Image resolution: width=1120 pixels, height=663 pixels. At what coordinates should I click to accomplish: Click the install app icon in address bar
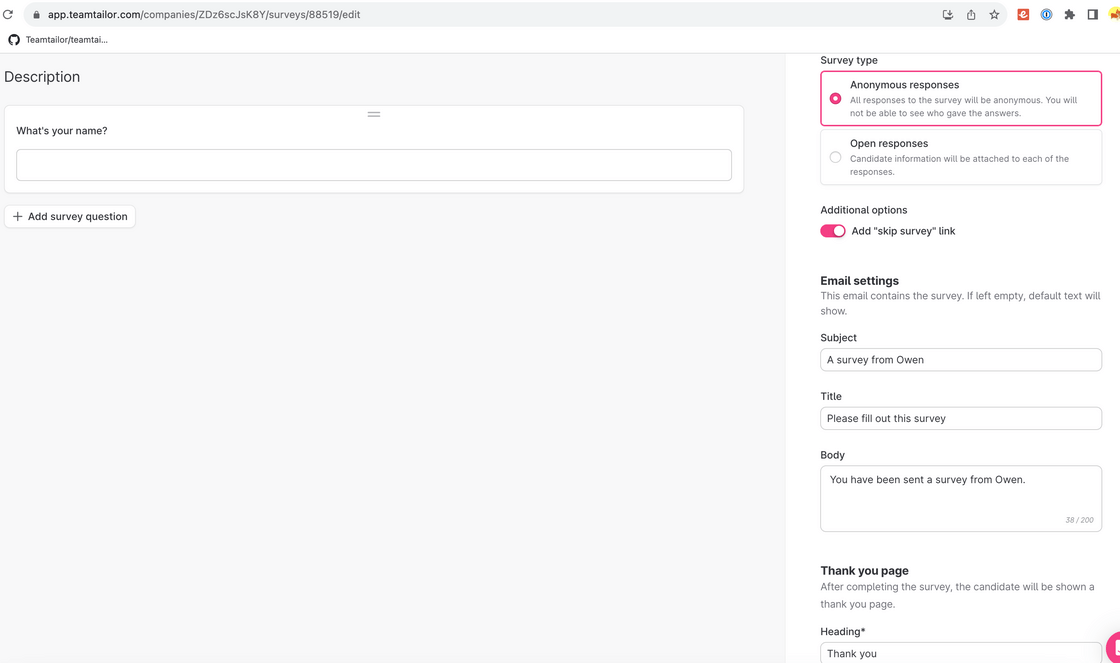pyautogui.click(x=947, y=15)
